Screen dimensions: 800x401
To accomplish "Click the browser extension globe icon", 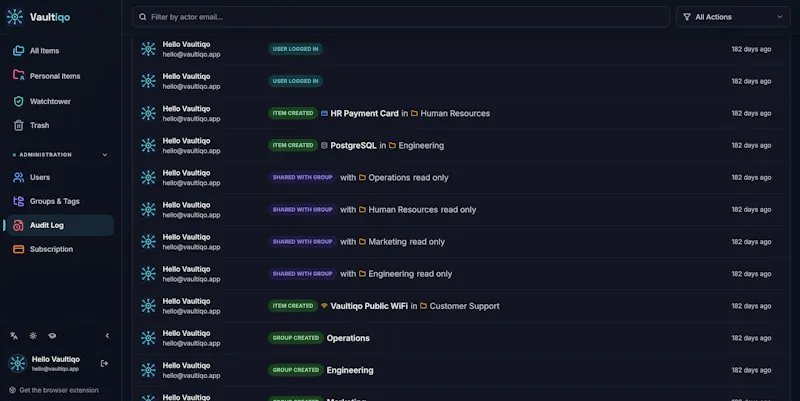I will 12,390.
